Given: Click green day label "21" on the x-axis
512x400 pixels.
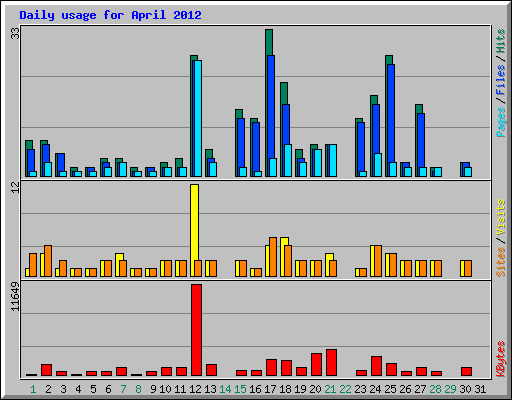Looking at the screenshot, I should [x=330, y=389].
